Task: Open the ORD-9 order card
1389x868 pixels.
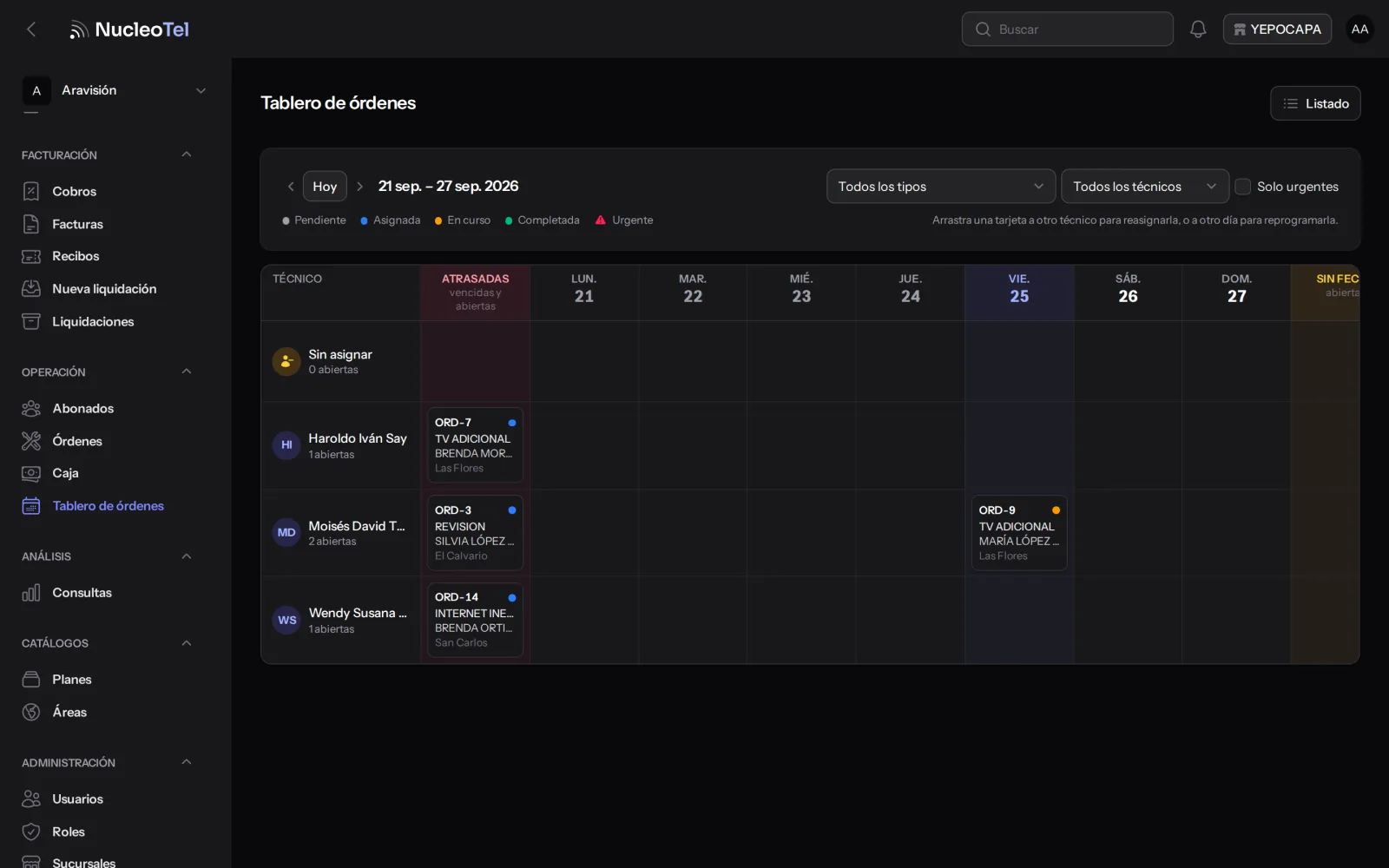Action: tap(1019, 533)
